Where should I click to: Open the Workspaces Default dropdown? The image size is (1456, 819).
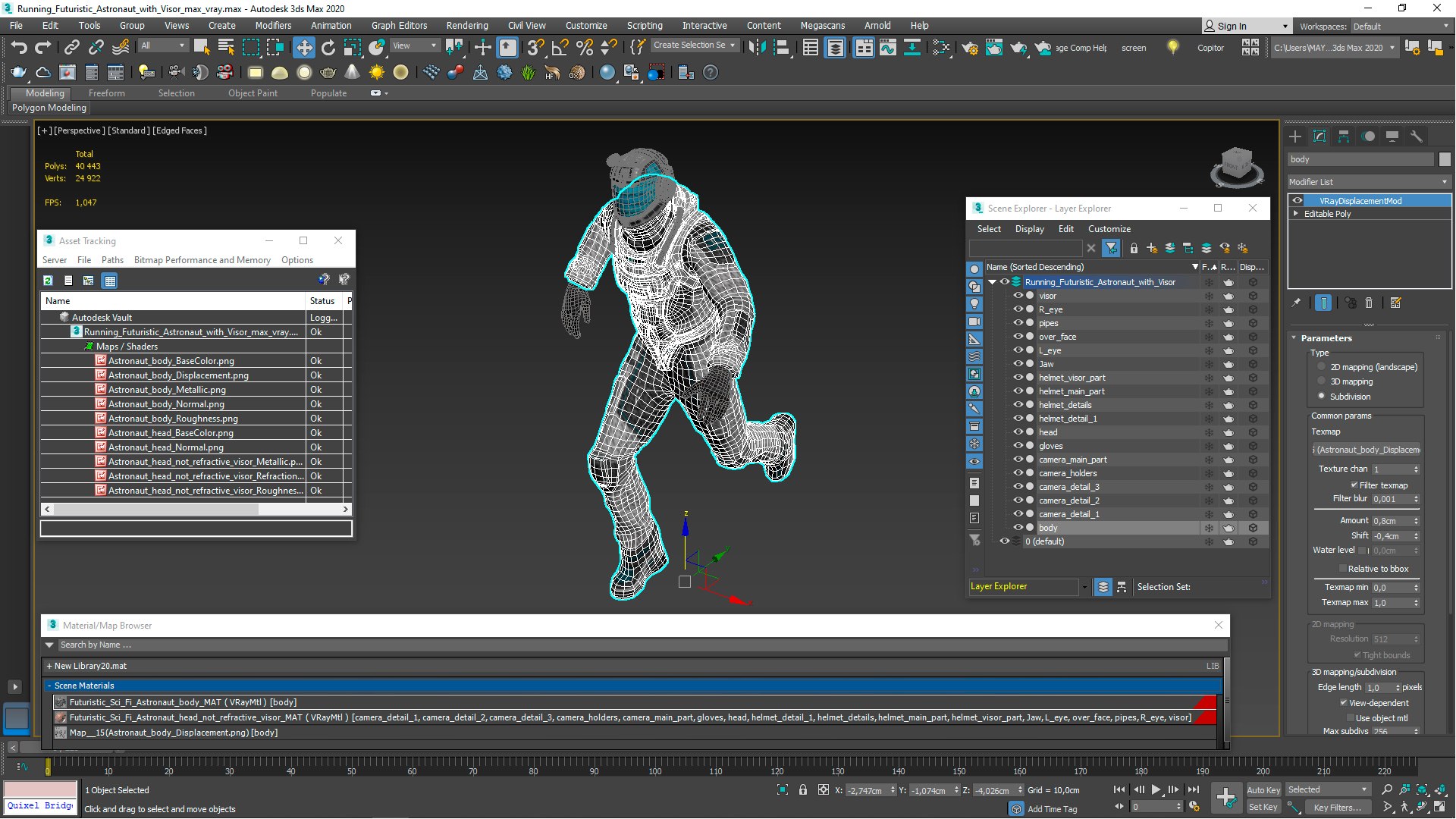click(1400, 27)
